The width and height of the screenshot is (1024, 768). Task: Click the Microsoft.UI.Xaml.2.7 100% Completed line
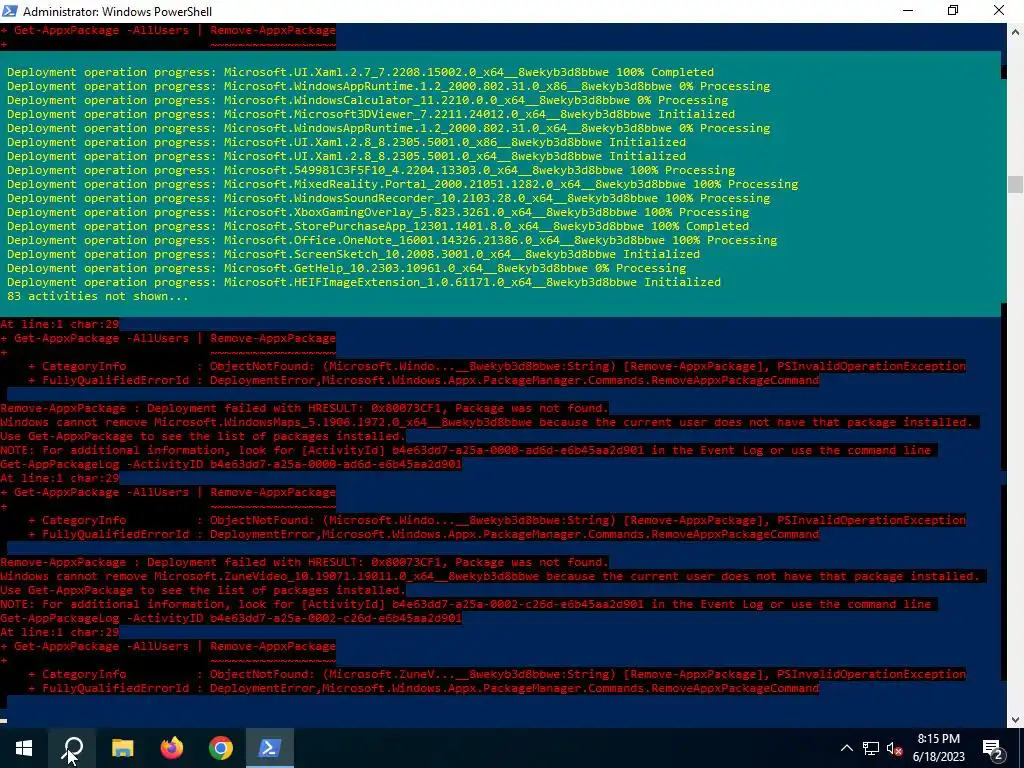[360, 72]
